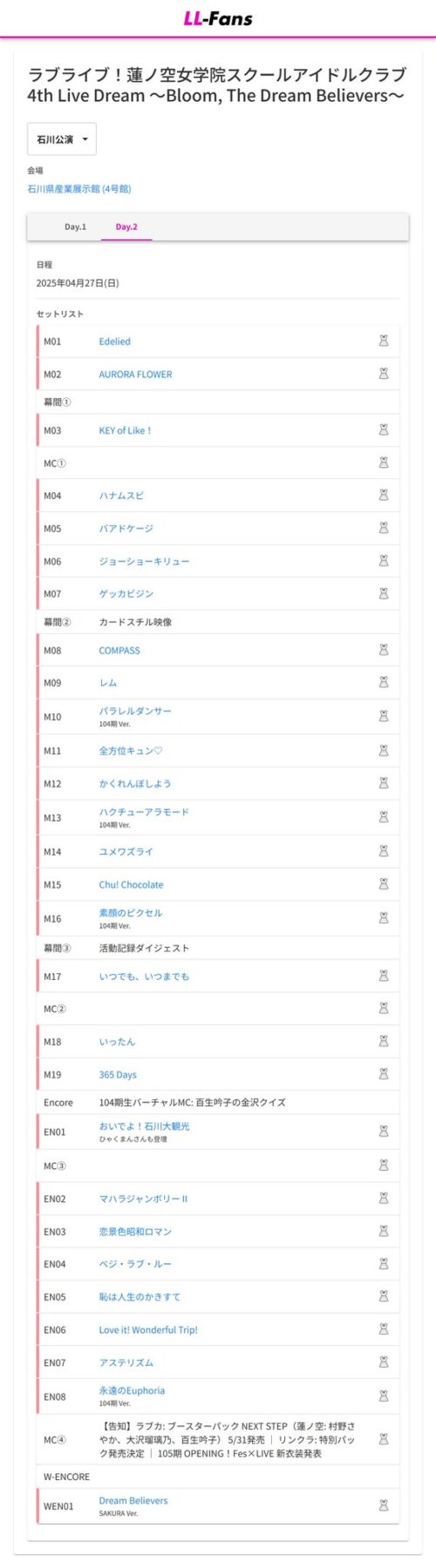Show the costume icon on the COMPASS row

383,650
